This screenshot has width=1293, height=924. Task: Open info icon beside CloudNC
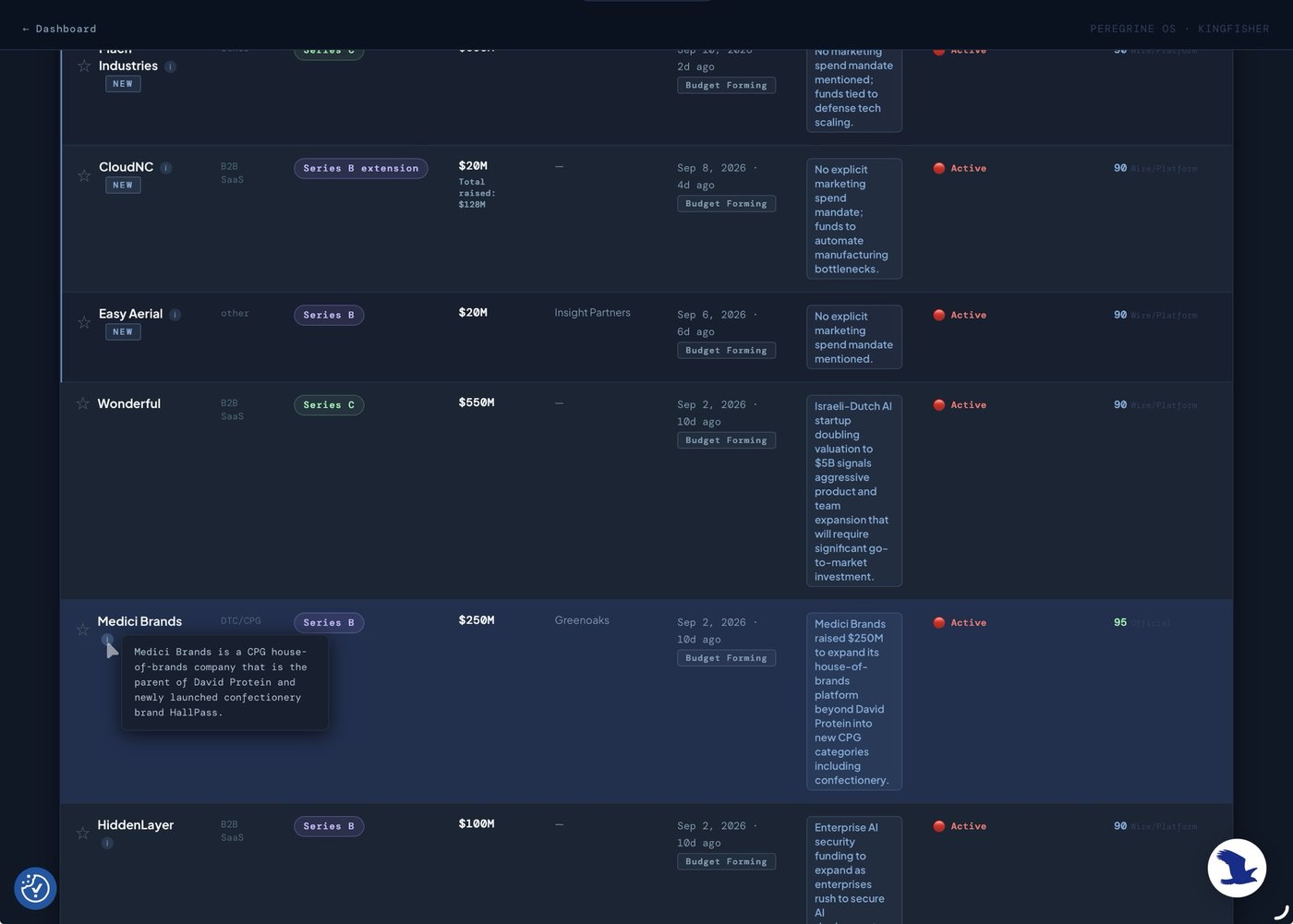166,168
